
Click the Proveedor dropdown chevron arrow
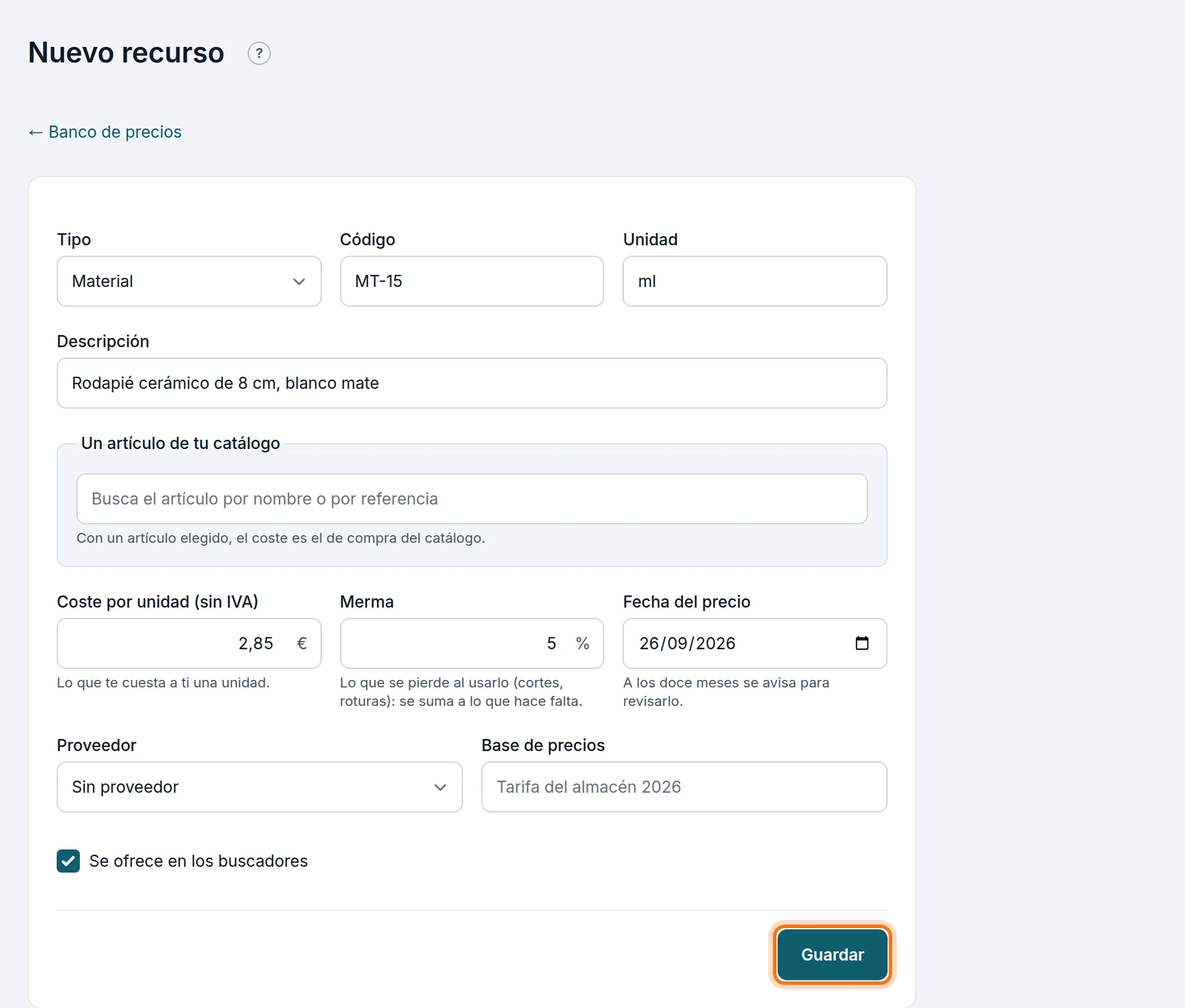coord(440,788)
